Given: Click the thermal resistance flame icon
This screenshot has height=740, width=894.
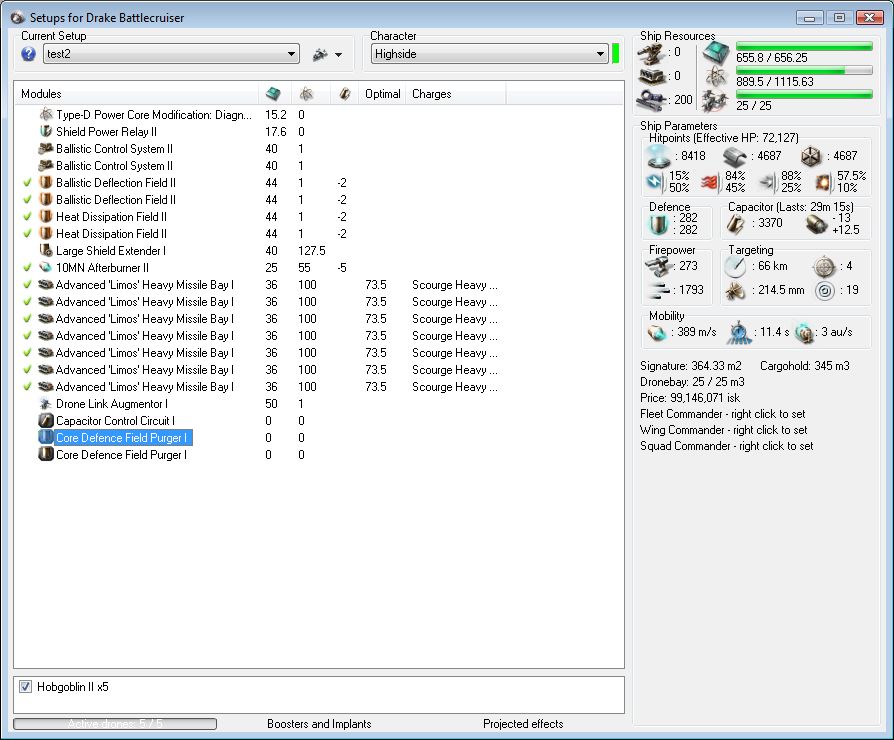Looking at the screenshot, I should point(710,182).
